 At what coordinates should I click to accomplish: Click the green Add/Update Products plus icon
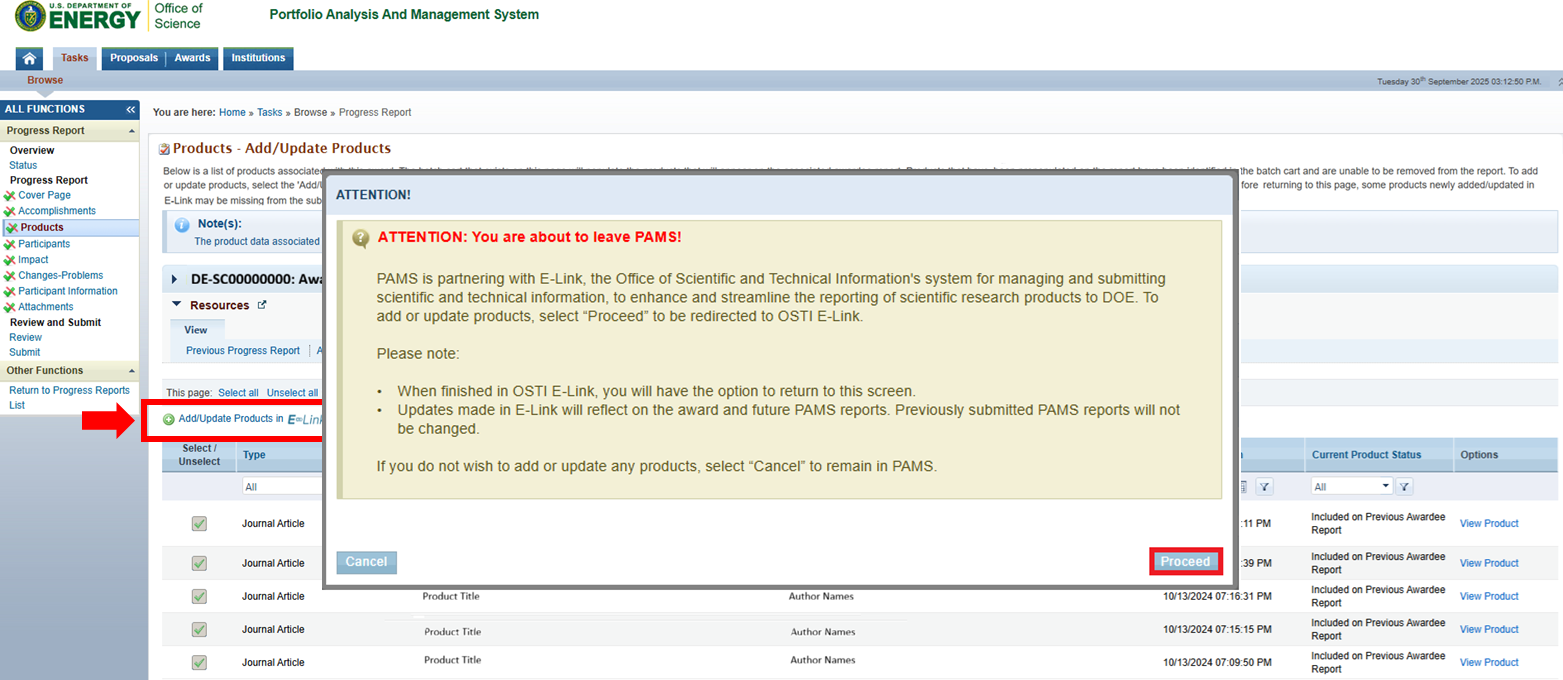click(169, 419)
